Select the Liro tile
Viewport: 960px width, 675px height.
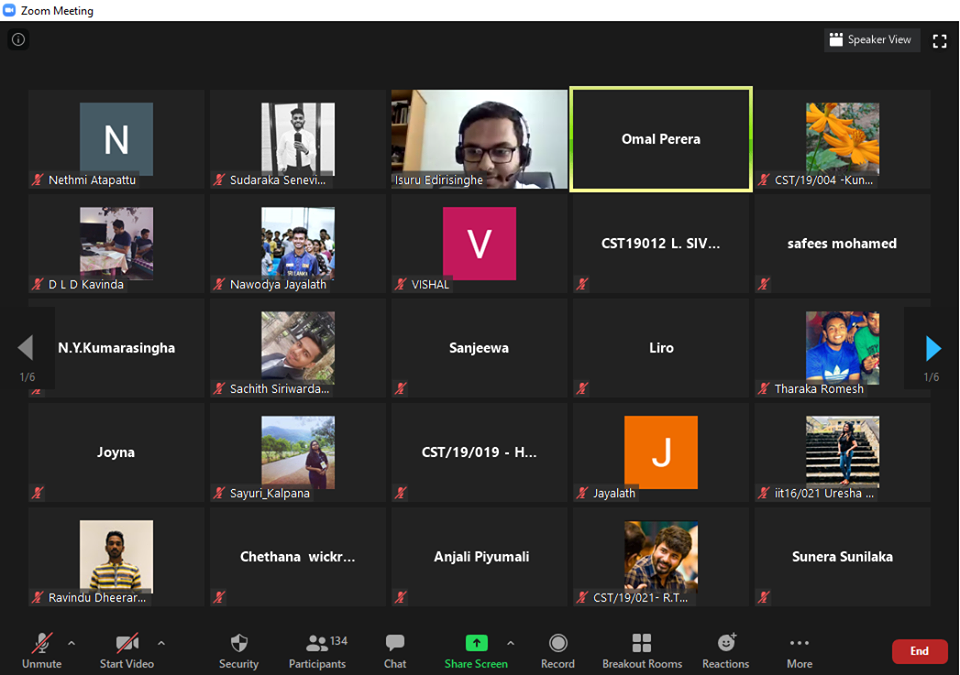[x=661, y=348]
